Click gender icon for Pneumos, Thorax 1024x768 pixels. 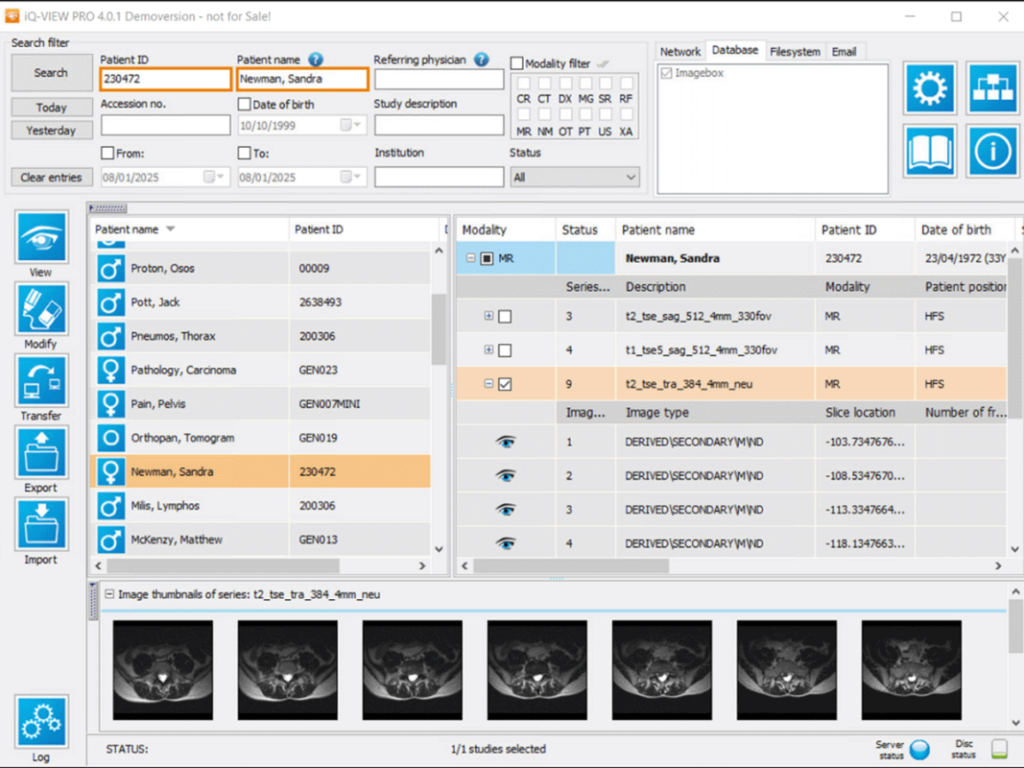click(111, 336)
